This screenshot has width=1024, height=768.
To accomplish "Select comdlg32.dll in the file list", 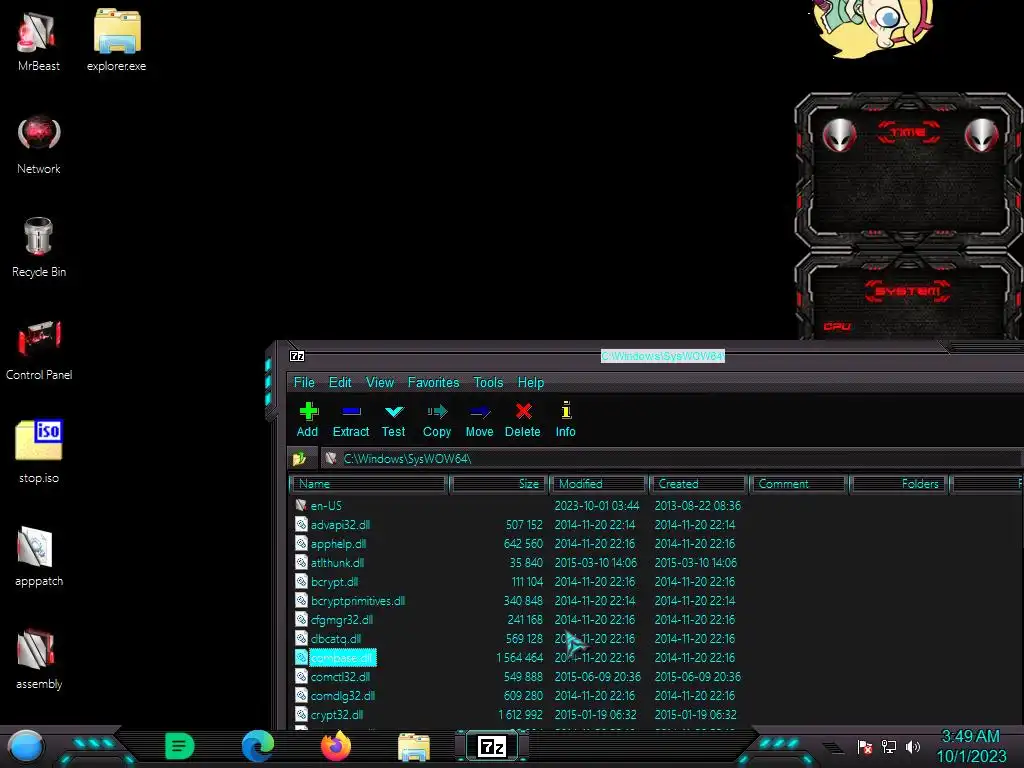I will coord(656,696).
